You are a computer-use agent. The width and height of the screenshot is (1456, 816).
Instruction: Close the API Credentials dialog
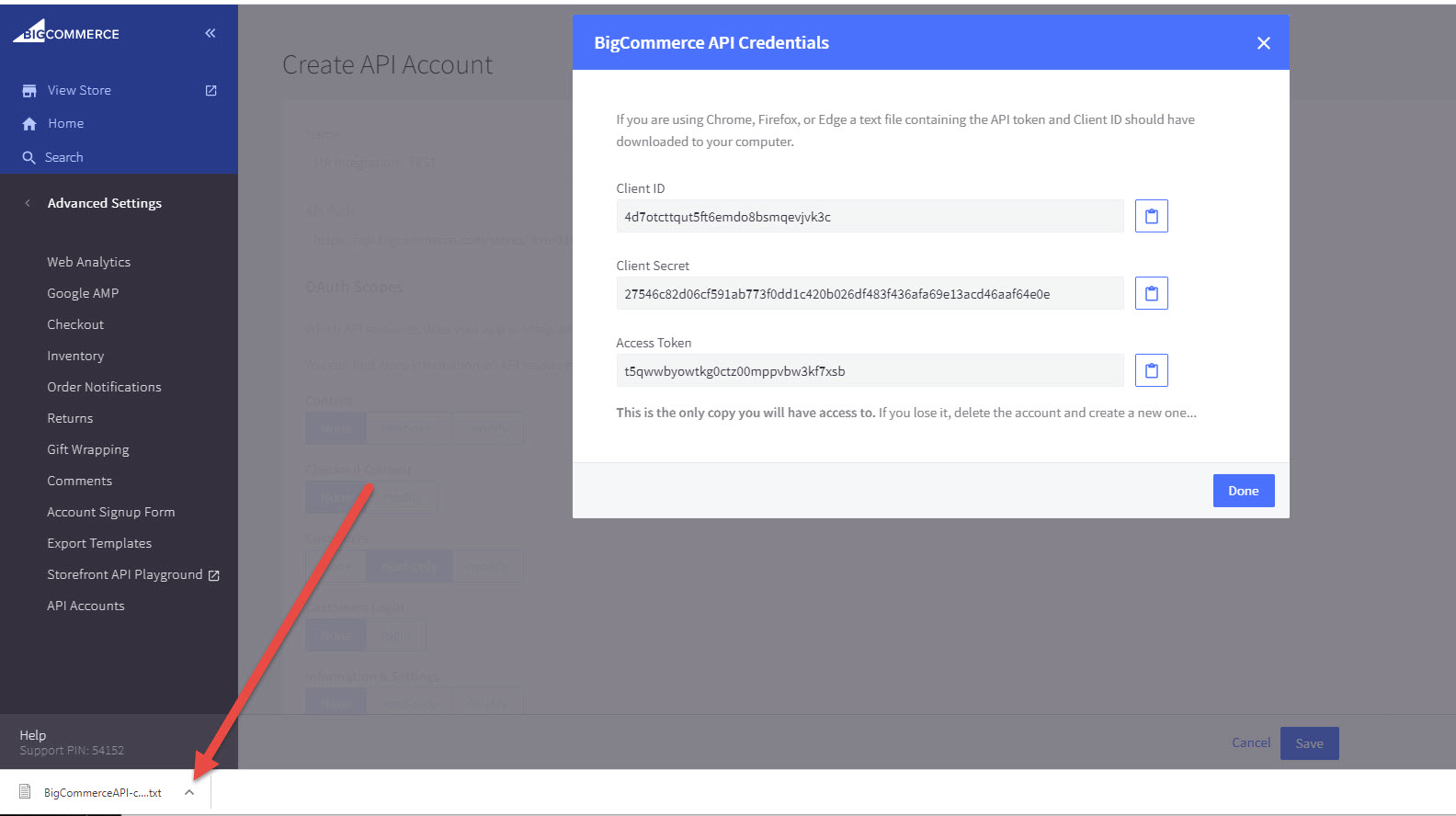pos(1264,43)
